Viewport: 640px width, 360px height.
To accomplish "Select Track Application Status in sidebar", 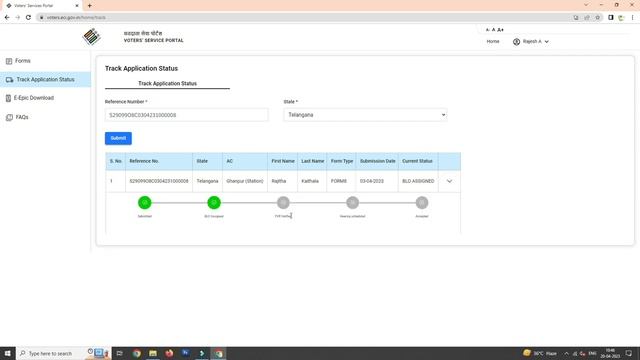I will coord(45,80).
